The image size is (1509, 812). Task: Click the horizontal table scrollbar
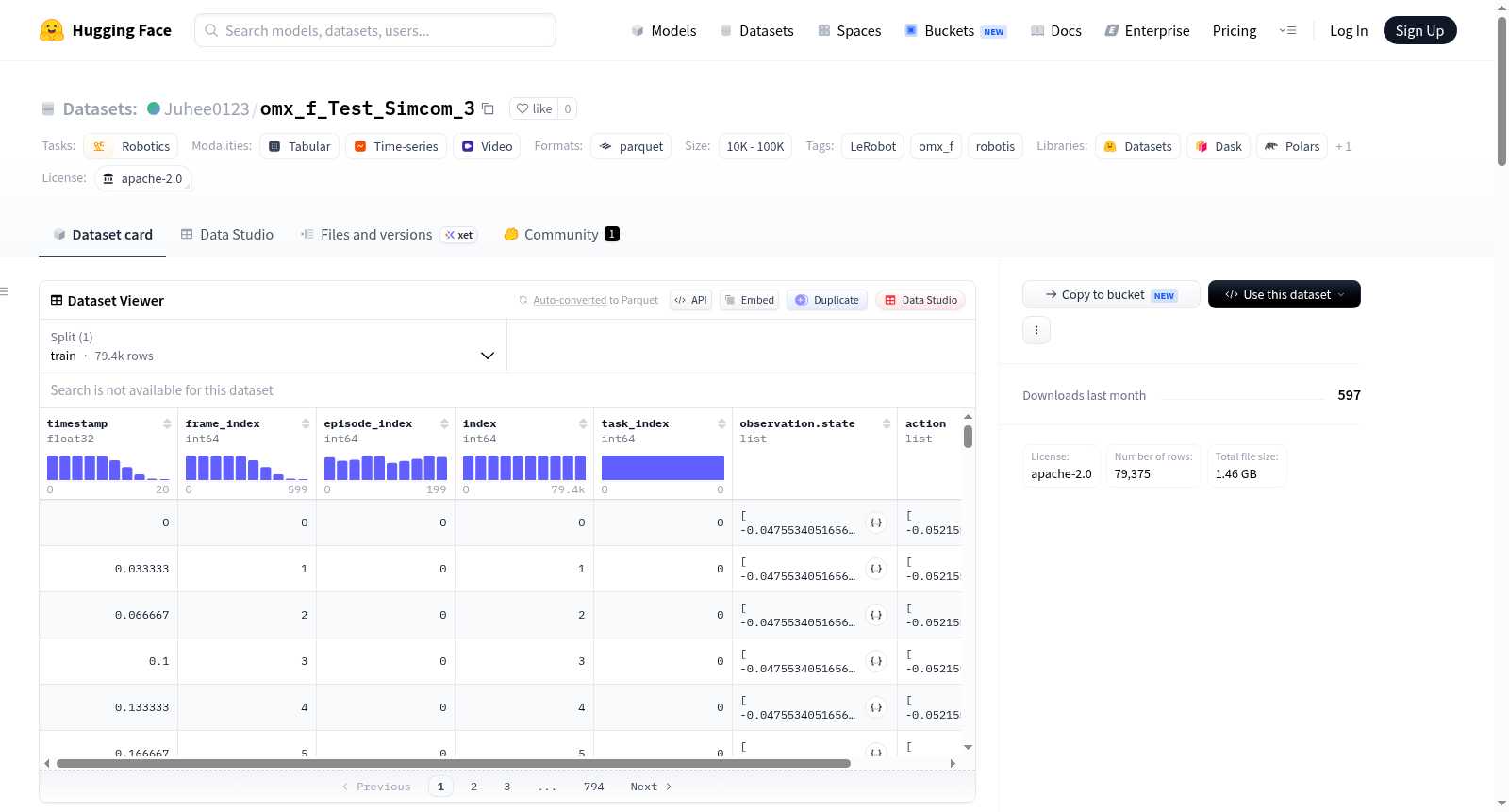(454, 763)
